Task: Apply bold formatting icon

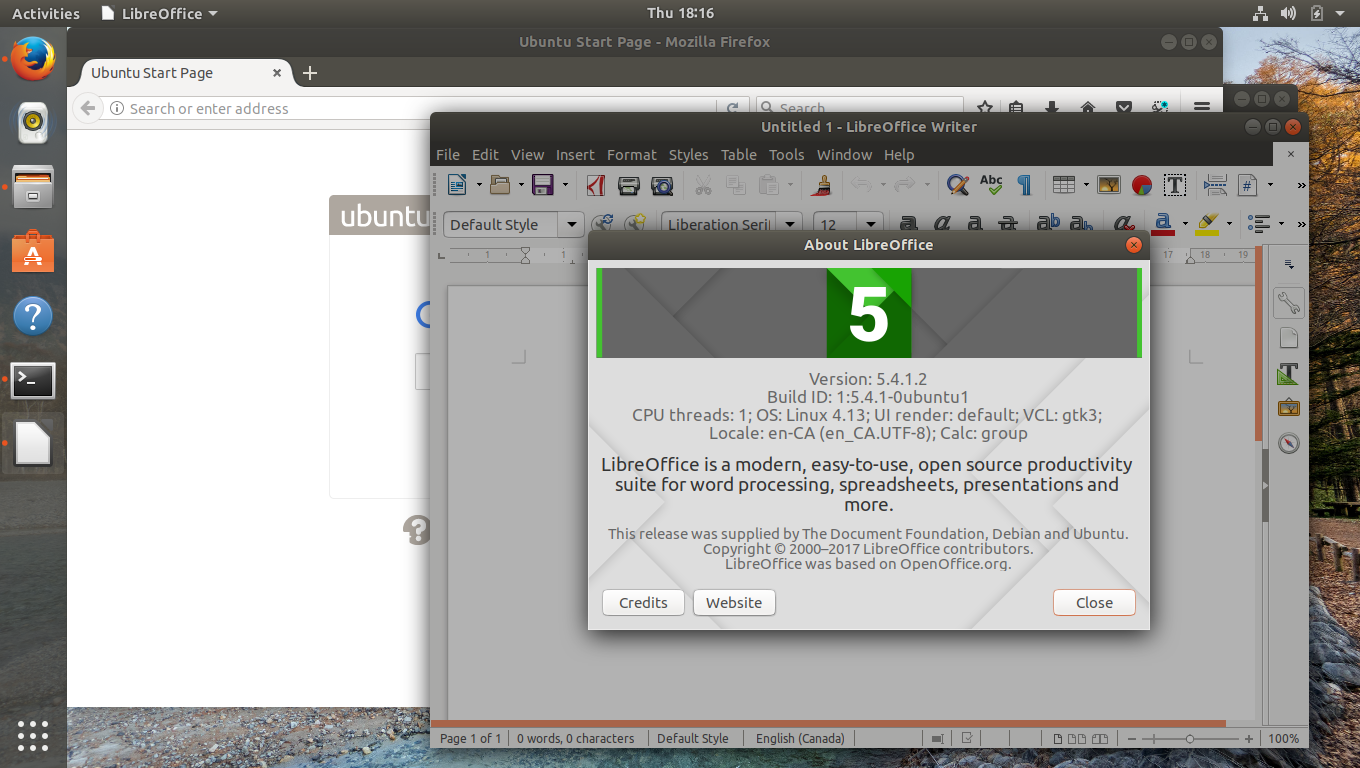Action: click(908, 224)
